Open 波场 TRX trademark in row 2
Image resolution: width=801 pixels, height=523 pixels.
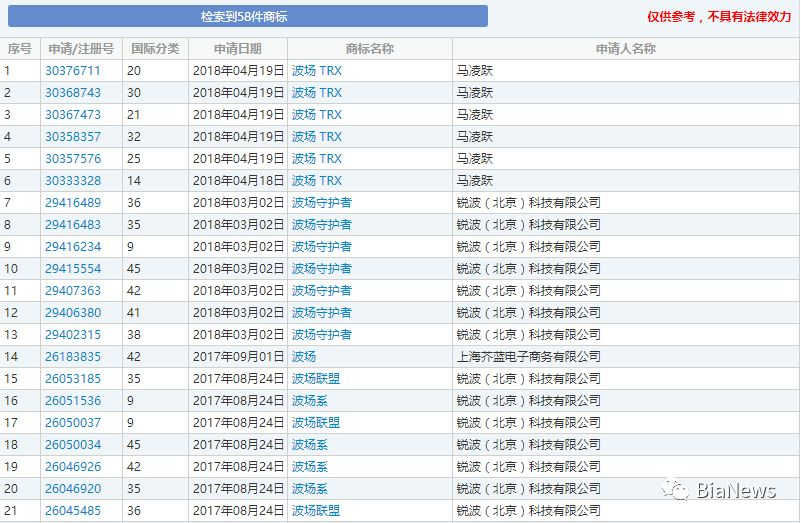(x=317, y=92)
